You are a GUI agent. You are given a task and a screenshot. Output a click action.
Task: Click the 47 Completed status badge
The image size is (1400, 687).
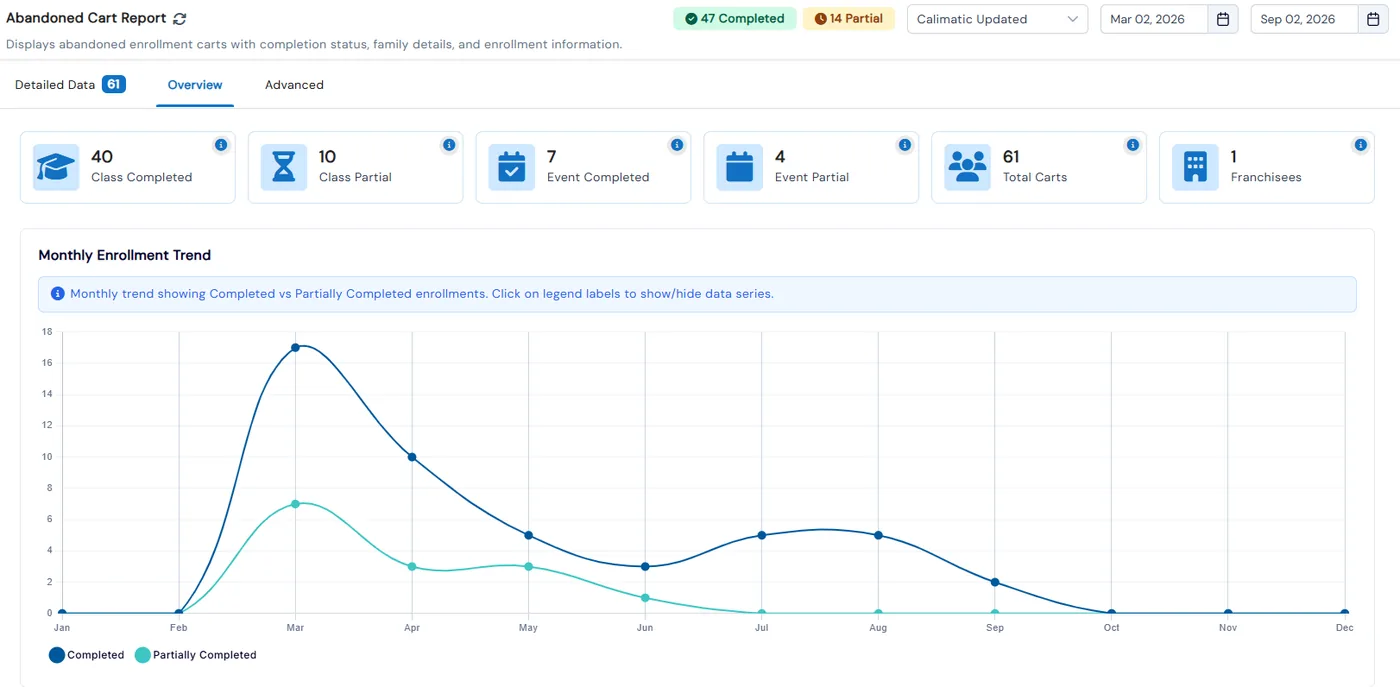pyautogui.click(x=735, y=19)
